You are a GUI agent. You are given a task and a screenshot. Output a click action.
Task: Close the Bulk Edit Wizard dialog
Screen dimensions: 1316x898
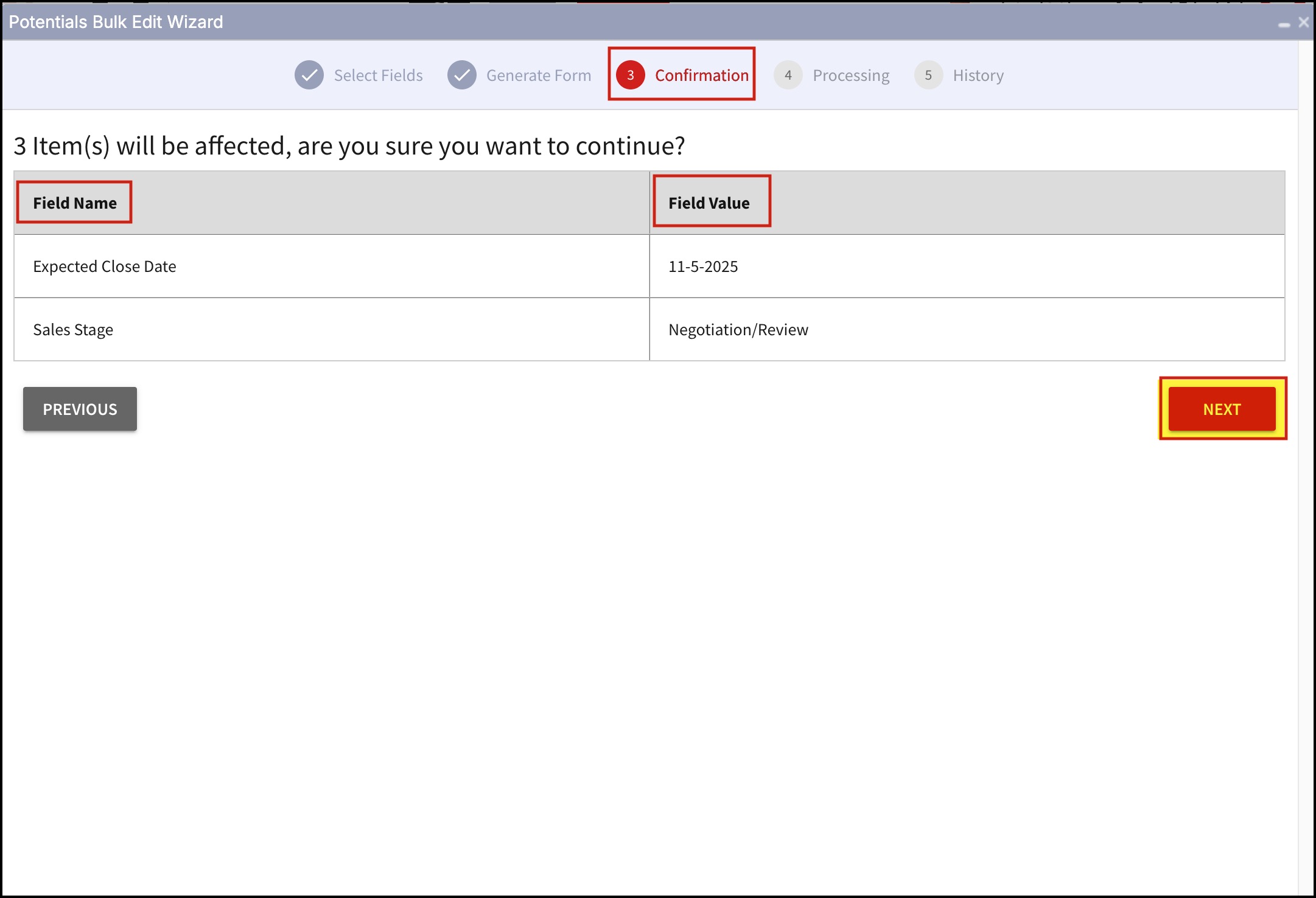[1303, 23]
